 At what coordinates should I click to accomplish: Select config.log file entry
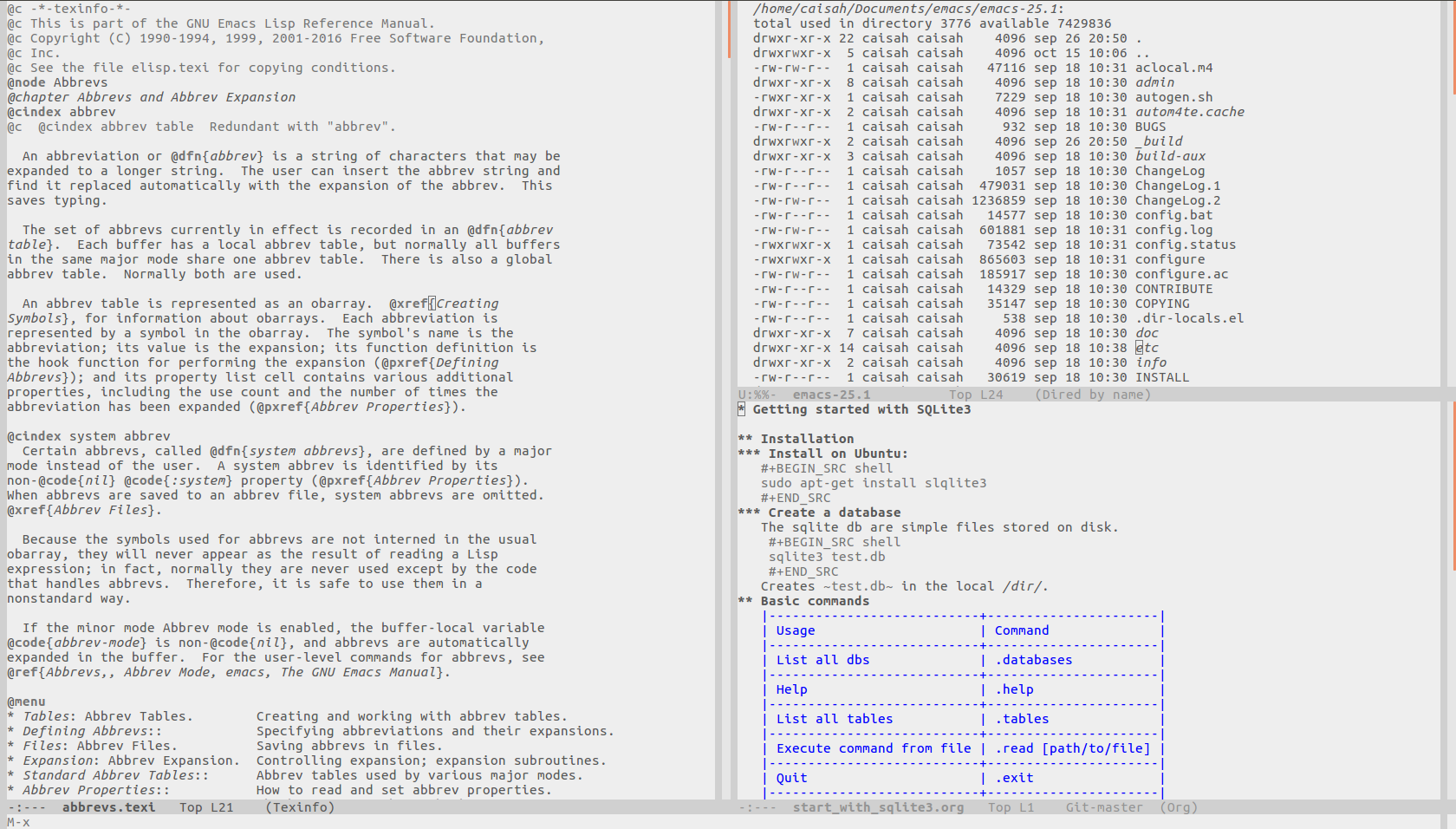(x=1174, y=230)
